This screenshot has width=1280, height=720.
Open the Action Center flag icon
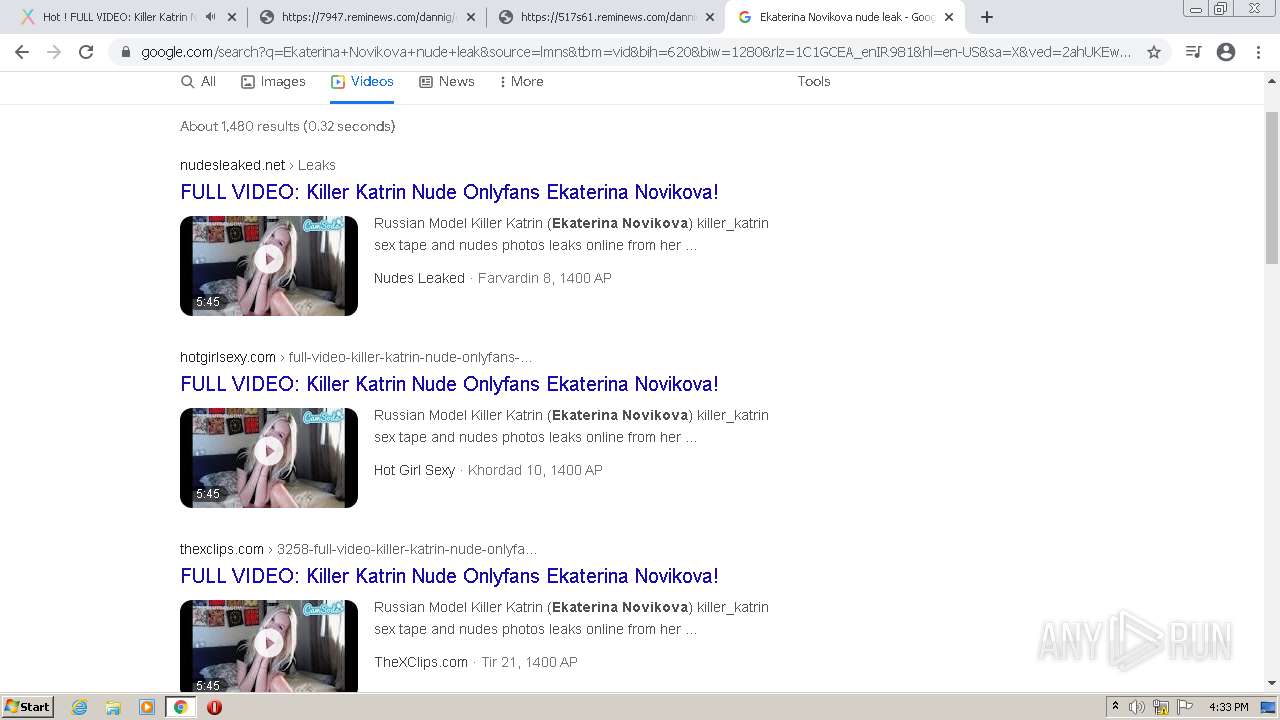click(1185, 707)
